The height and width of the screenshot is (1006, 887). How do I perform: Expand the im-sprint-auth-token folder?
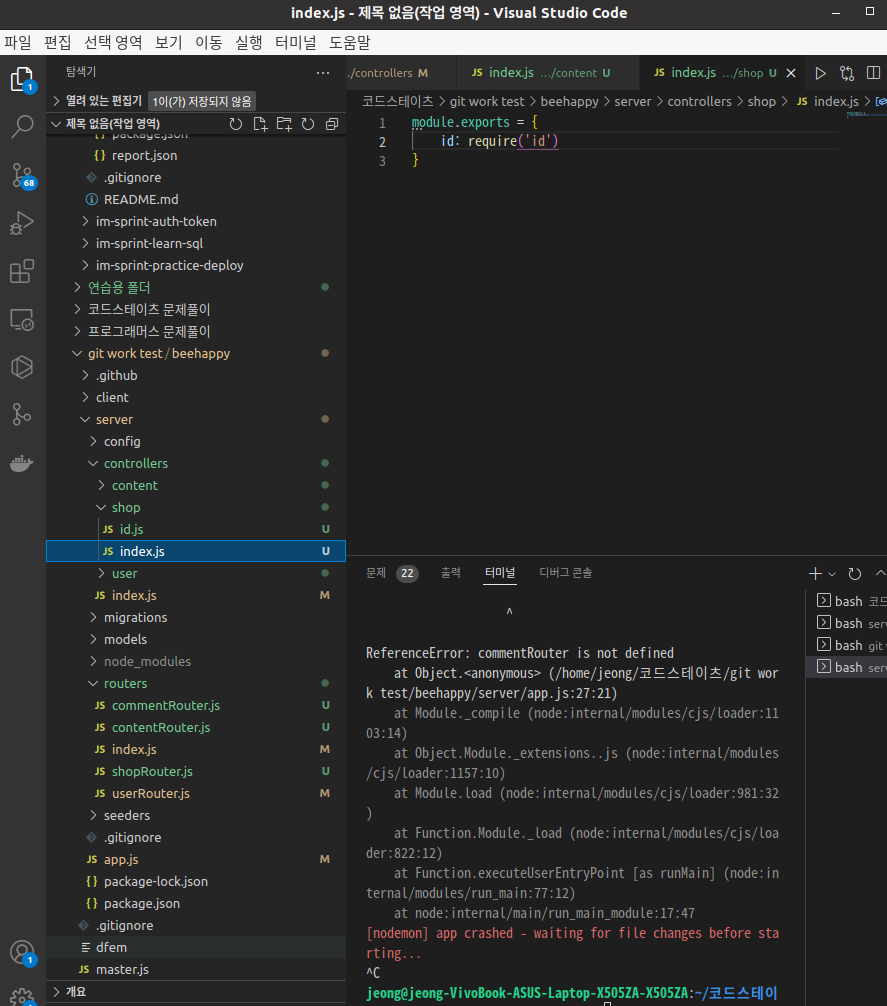[x=156, y=221]
